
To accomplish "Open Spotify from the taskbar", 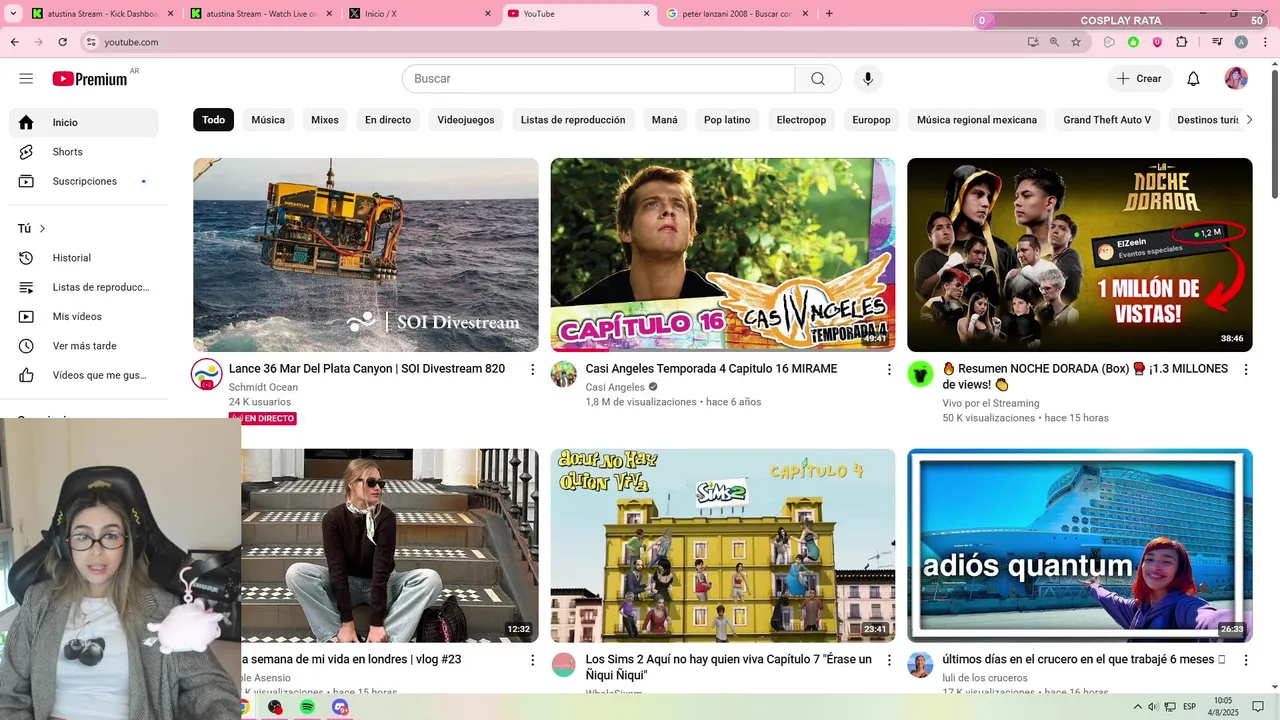I will tap(307, 707).
